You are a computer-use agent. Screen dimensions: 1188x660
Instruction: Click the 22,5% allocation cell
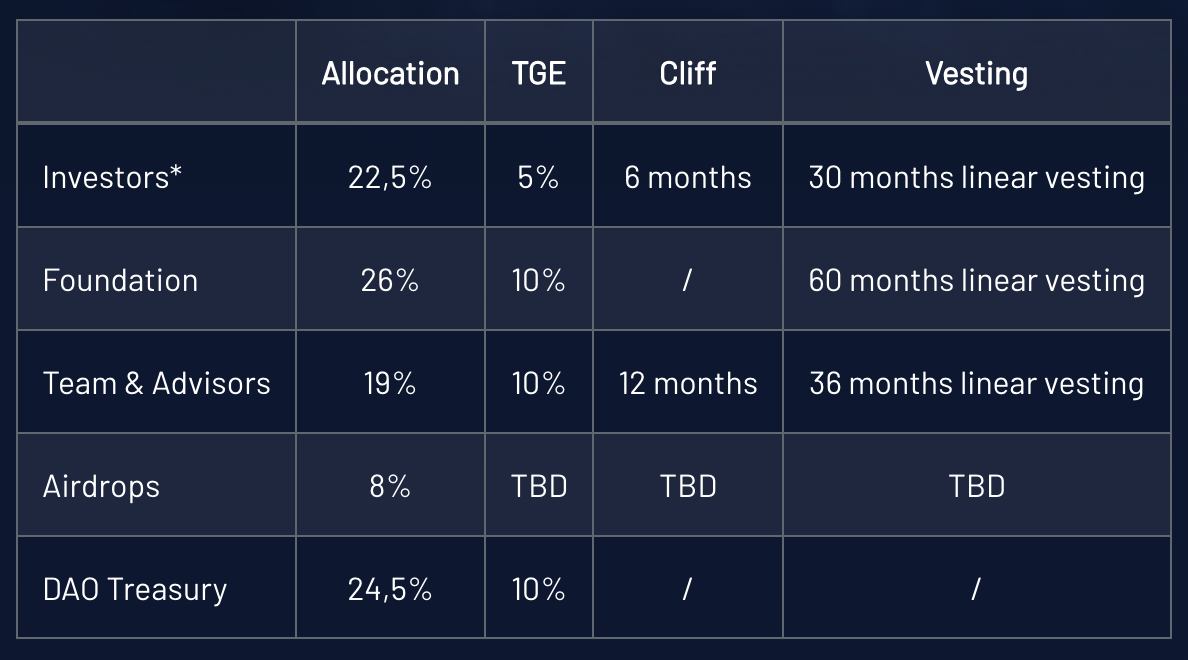390,177
